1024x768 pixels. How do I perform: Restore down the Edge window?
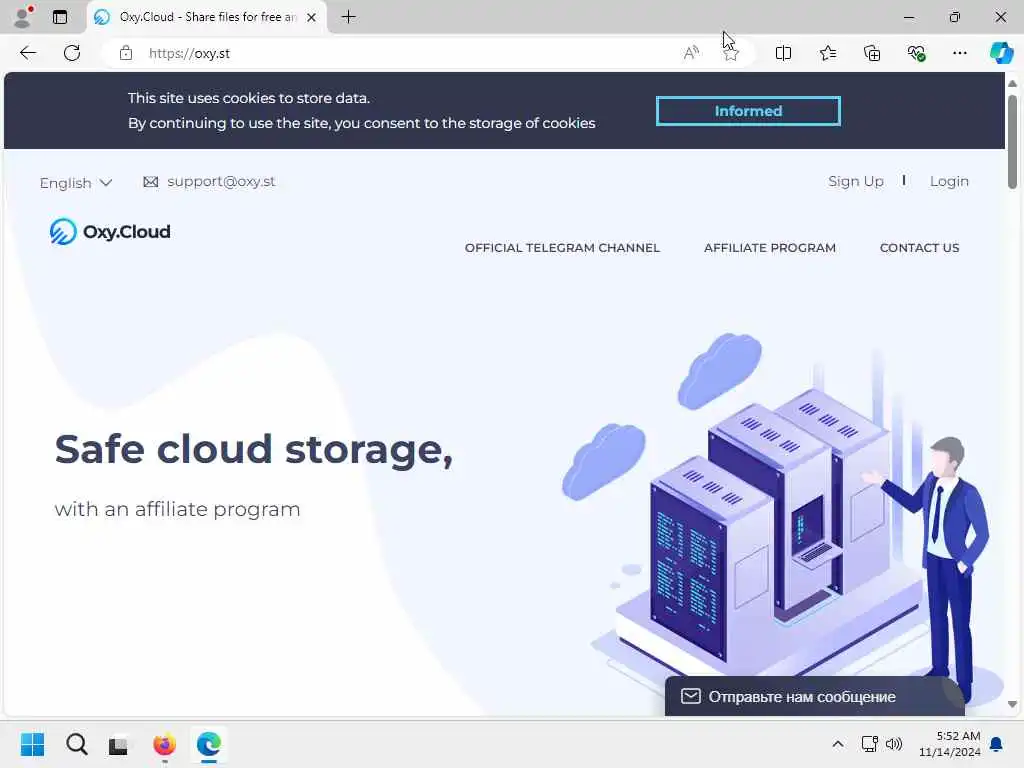click(x=954, y=17)
